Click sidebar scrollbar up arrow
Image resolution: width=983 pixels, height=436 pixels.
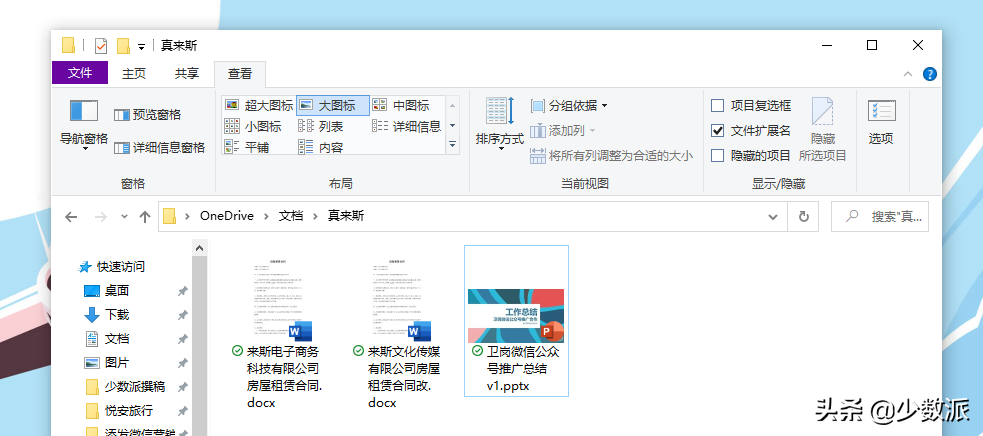(x=199, y=248)
